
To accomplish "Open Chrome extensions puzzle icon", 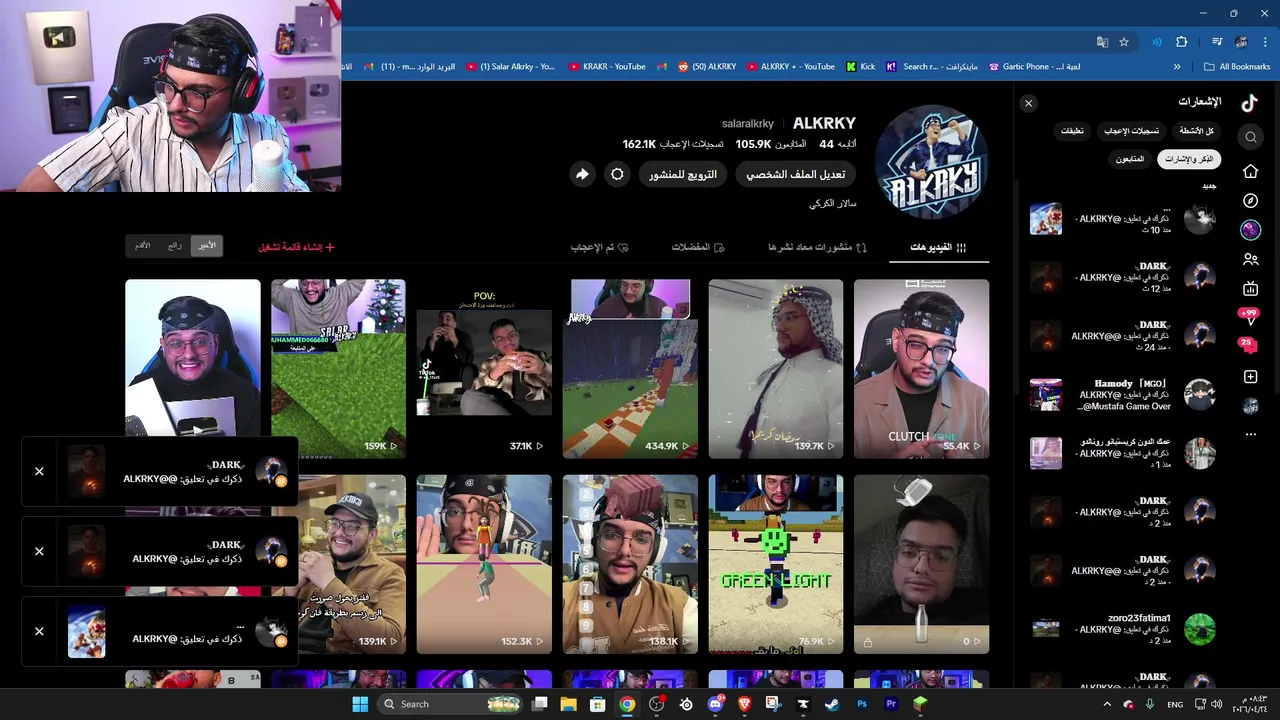I will (x=1182, y=42).
